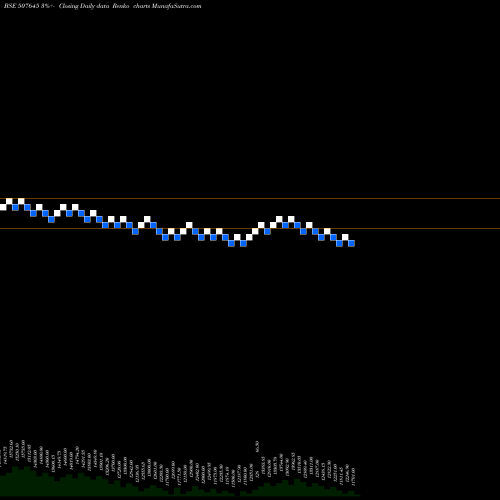
Task: Click the 'BSE 507645 3%+-' title text
Action: click(29, 6)
